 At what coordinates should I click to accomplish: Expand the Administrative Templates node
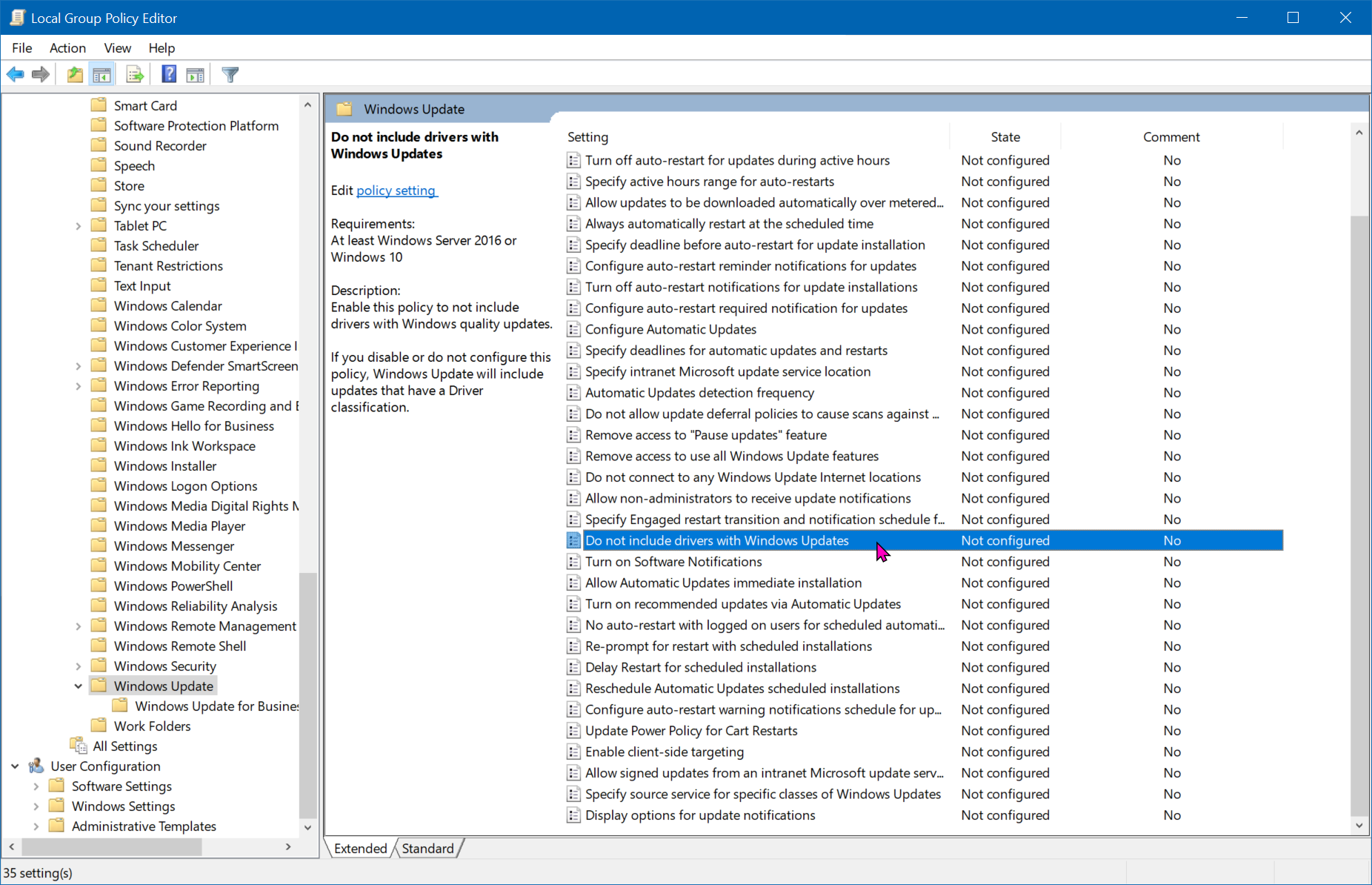(36, 826)
